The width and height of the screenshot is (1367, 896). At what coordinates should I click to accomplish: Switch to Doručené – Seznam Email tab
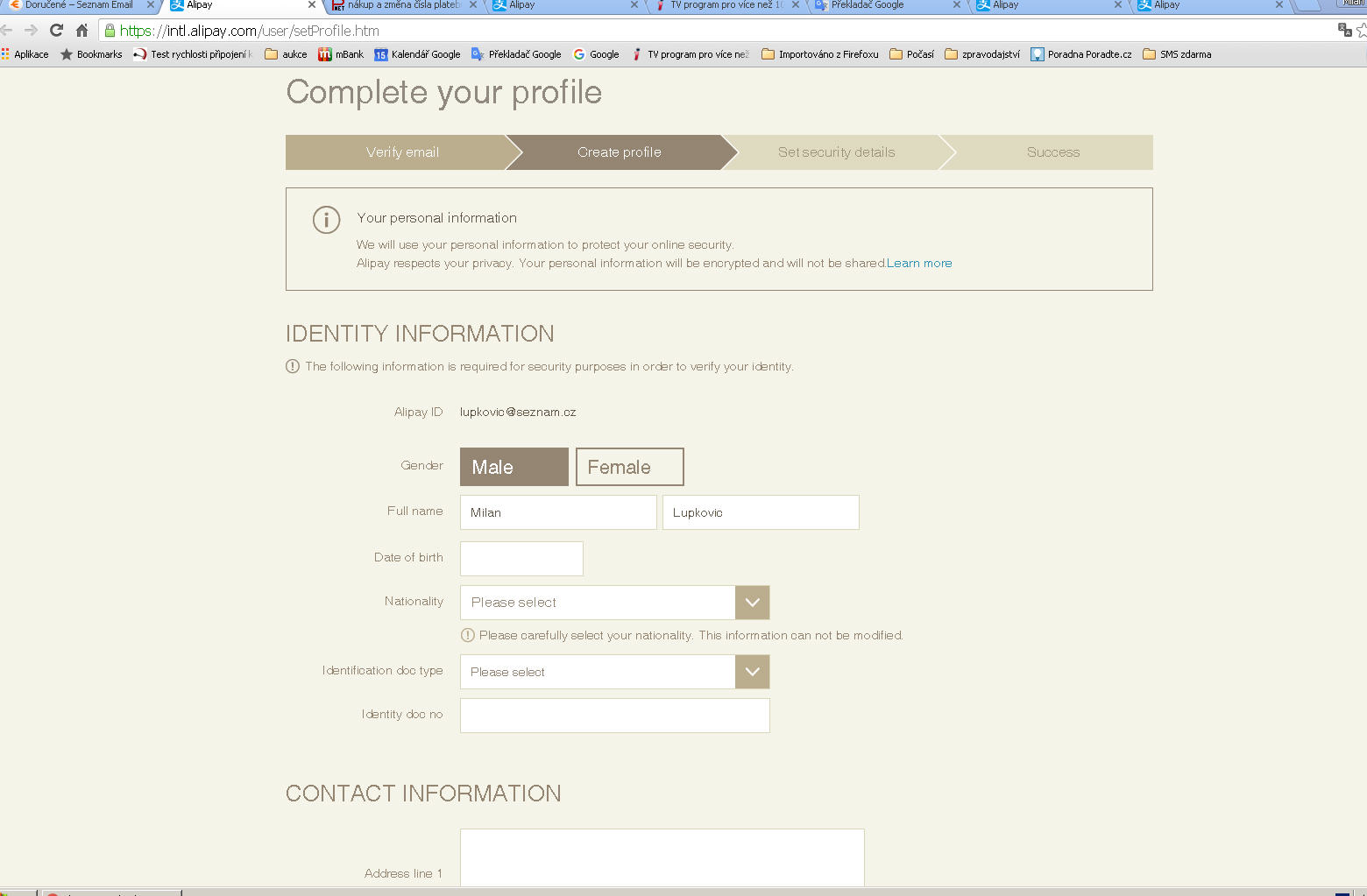click(79, 5)
